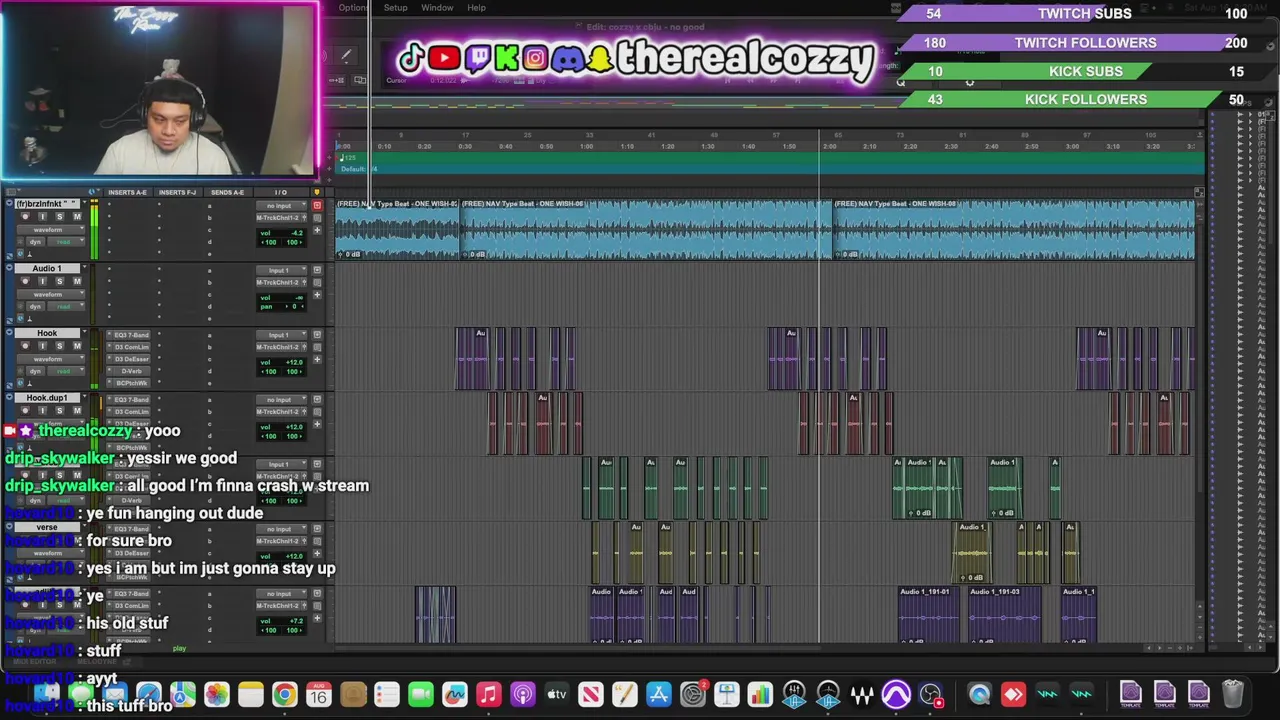Open FaceTime from the Dock
Viewport: 1280px width, 720px height.
420,694
